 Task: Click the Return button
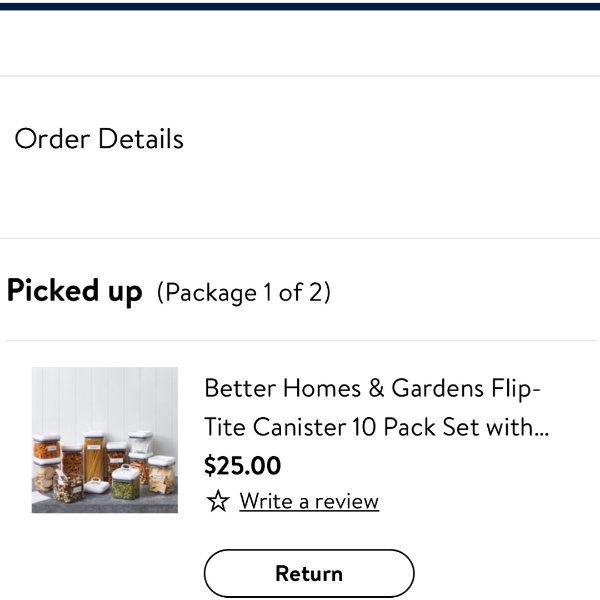[309, 573]
